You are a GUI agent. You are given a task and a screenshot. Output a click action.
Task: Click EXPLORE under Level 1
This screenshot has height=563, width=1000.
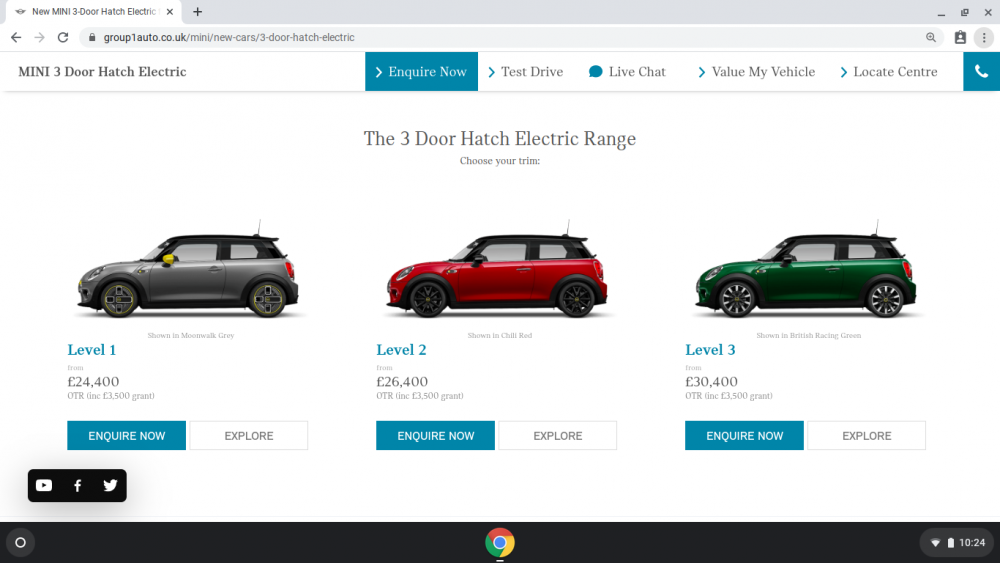coord(249,435)
